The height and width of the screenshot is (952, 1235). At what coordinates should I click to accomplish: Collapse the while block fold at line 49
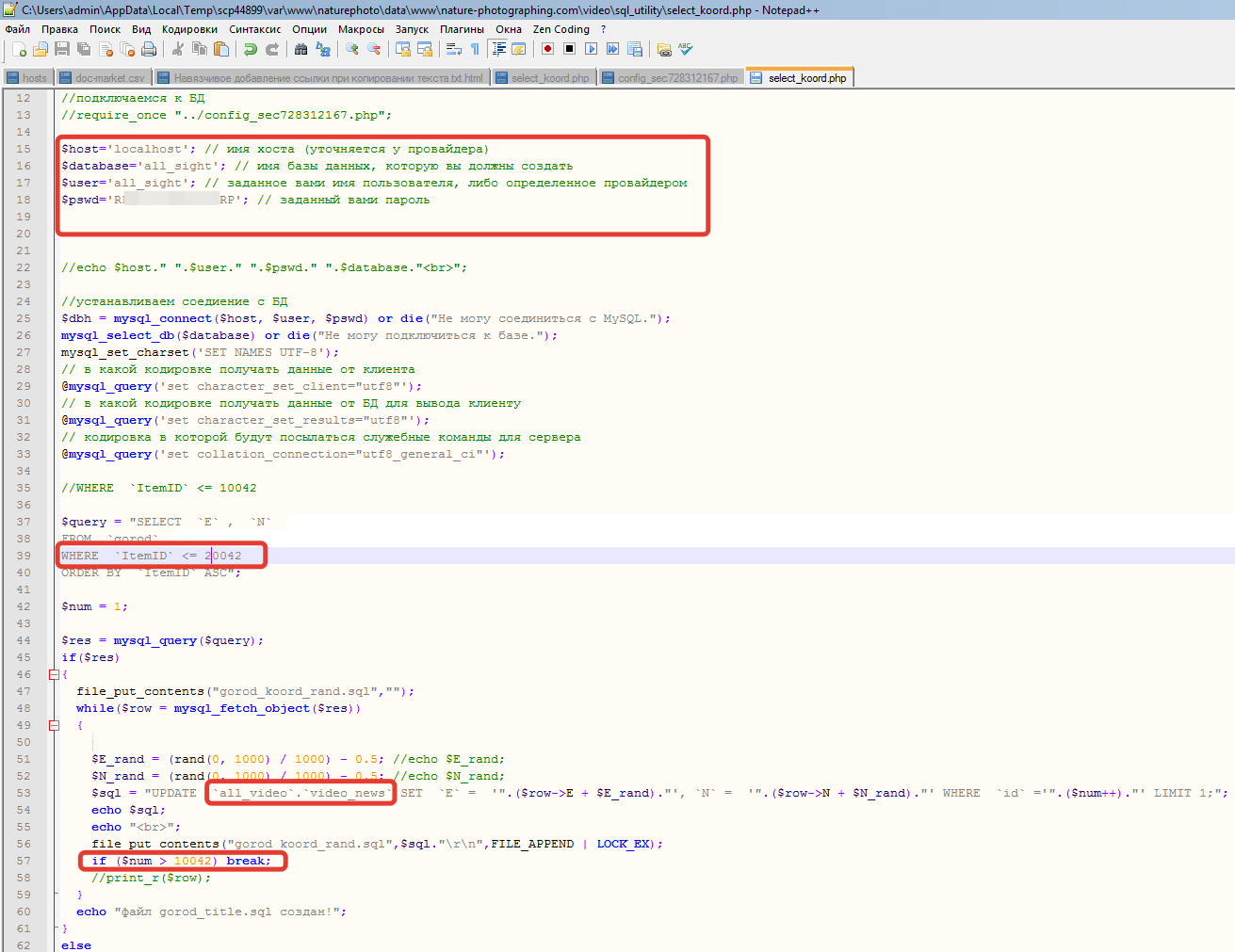coord(54,725)
